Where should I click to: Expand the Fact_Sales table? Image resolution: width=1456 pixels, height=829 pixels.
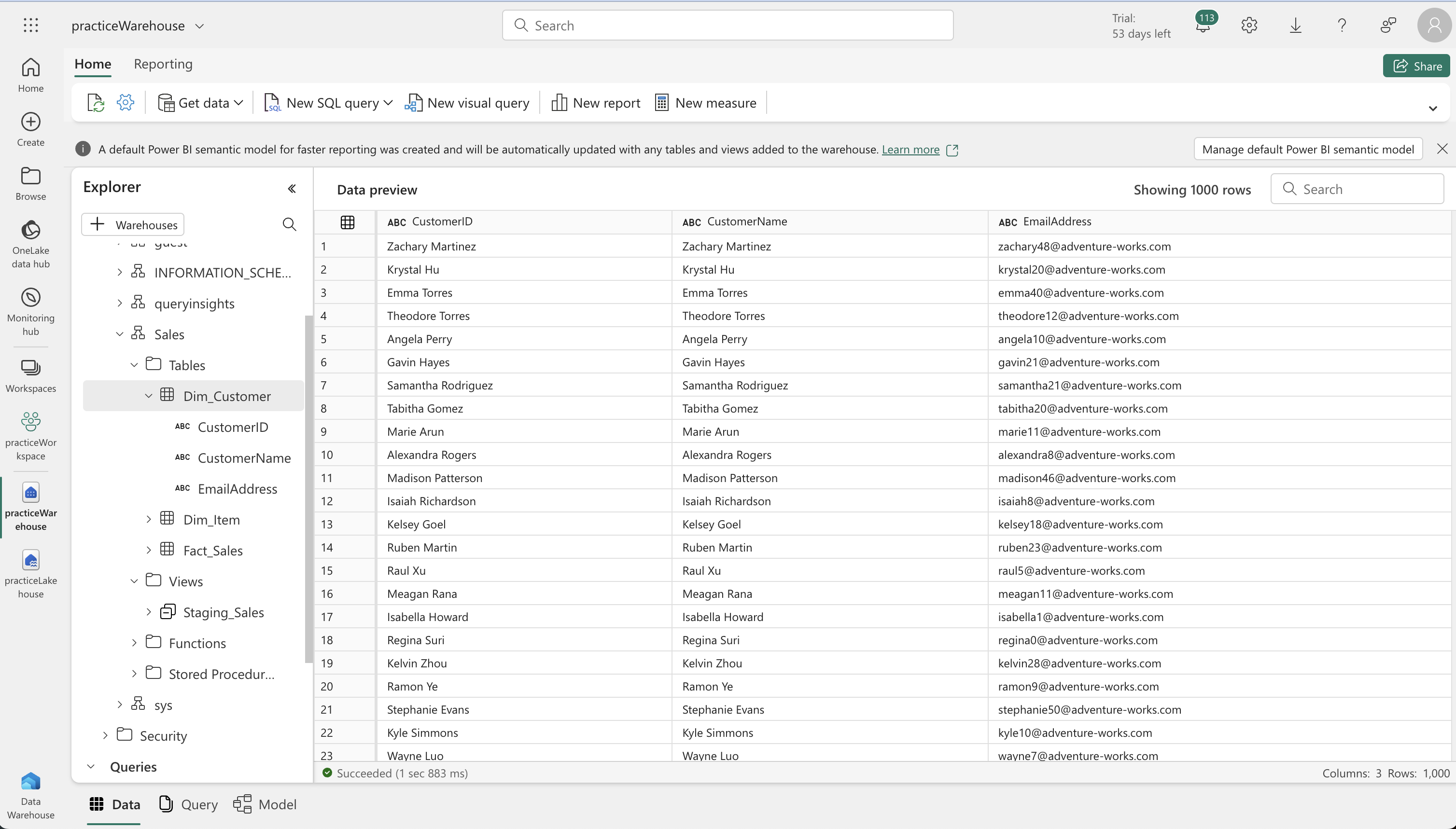(x=149, y=550)
